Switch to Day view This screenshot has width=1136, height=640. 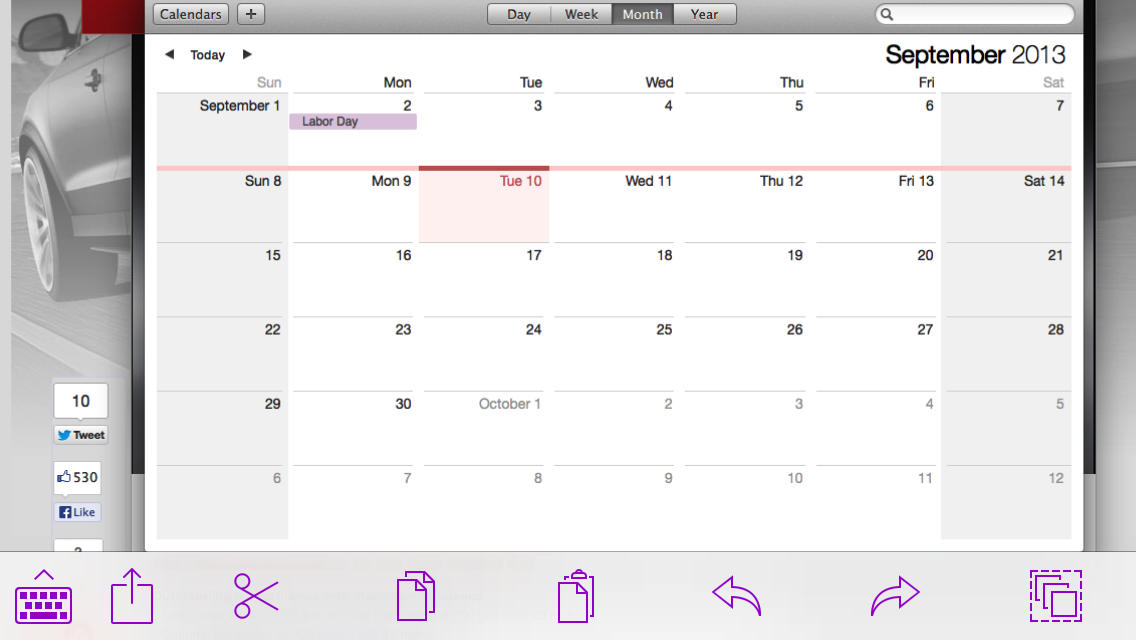coord(519,14)
